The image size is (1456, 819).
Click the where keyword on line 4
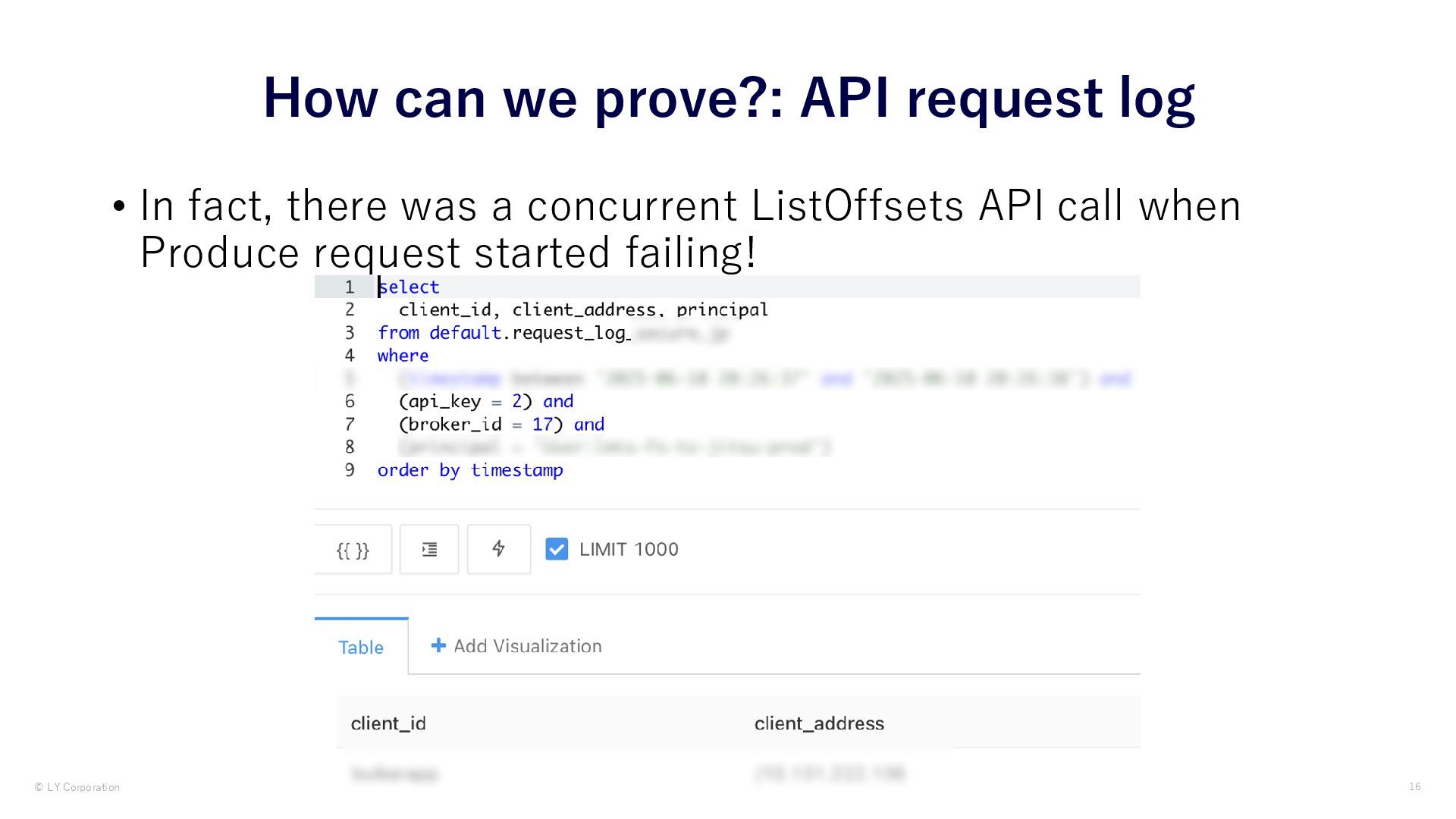(x=403, y=356)
